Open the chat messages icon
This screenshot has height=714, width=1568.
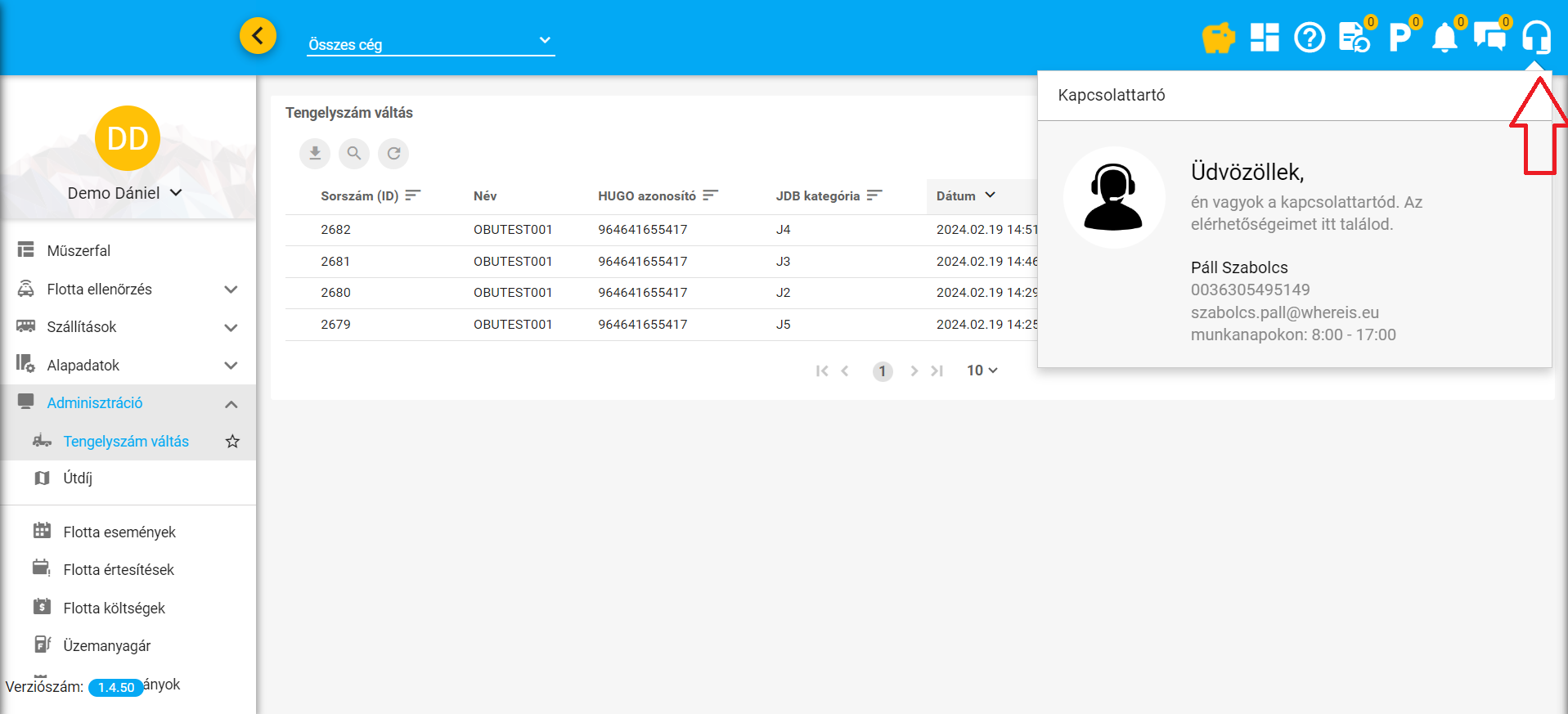[1489, 38]
